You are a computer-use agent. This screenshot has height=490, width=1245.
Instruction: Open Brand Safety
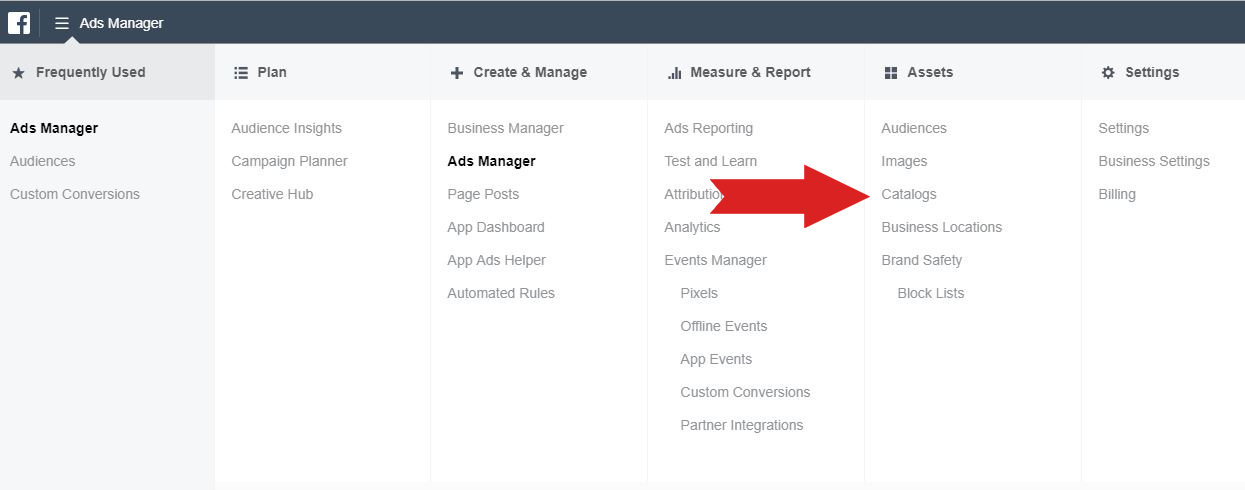pos(922,260)
